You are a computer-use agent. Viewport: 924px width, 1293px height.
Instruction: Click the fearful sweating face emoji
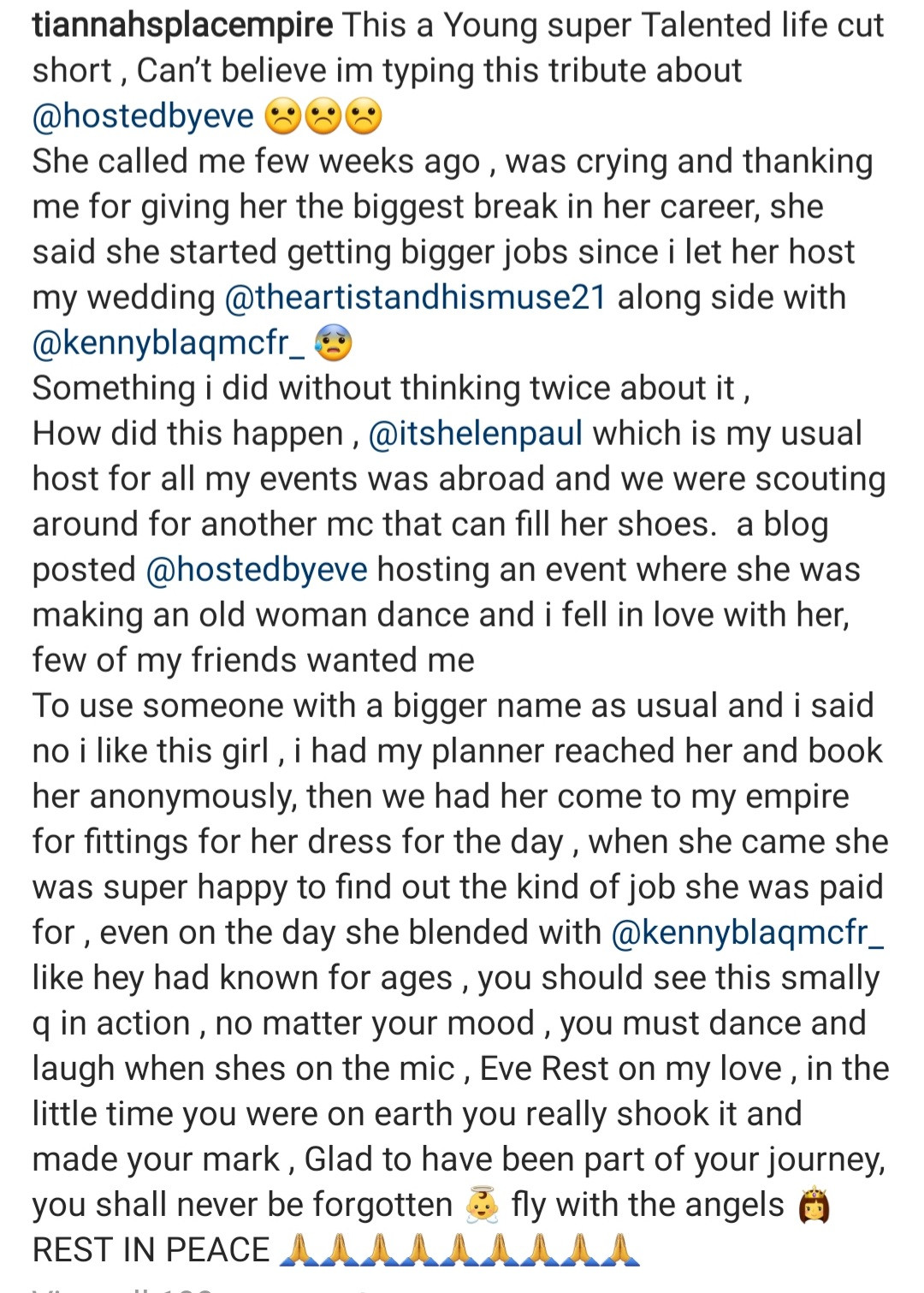tap(333, 344)
